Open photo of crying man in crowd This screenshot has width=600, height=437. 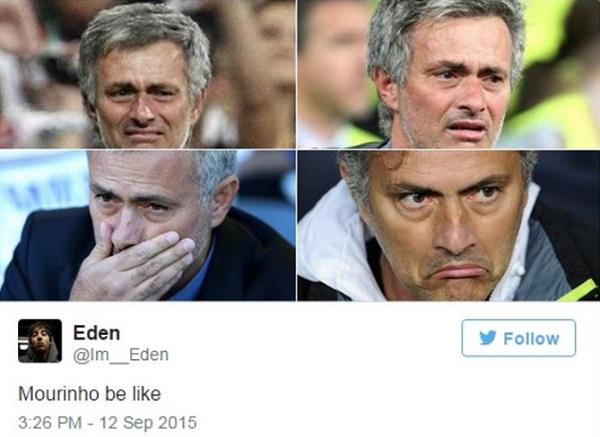148,74
